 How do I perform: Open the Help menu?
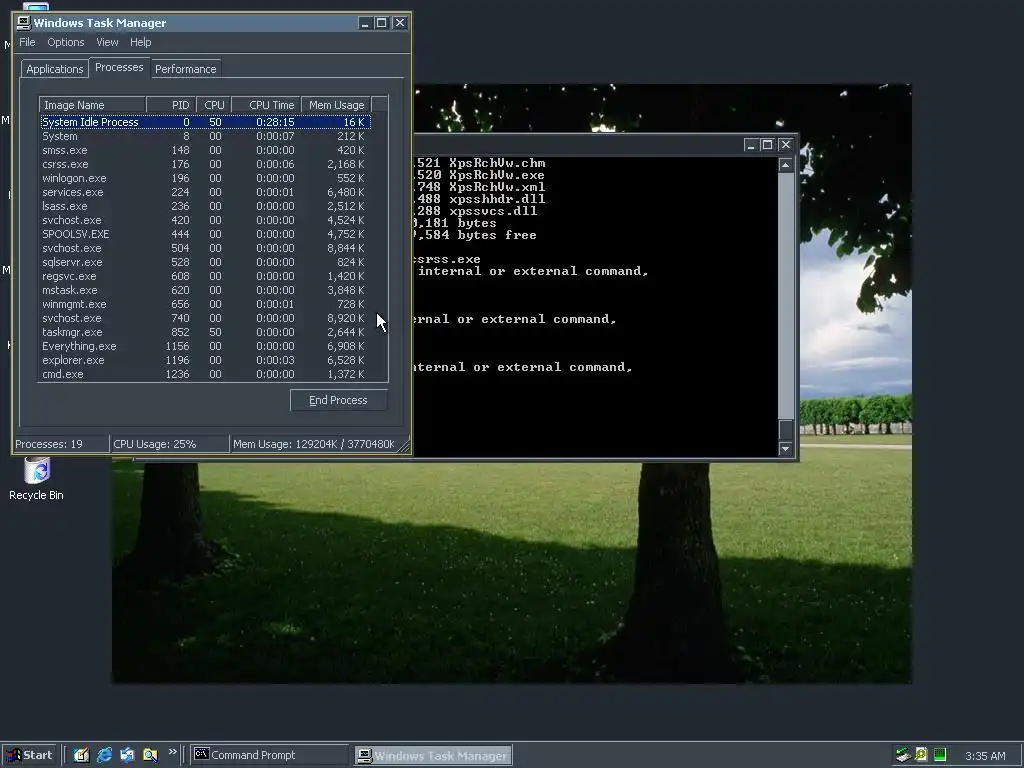tap(140, 42)
